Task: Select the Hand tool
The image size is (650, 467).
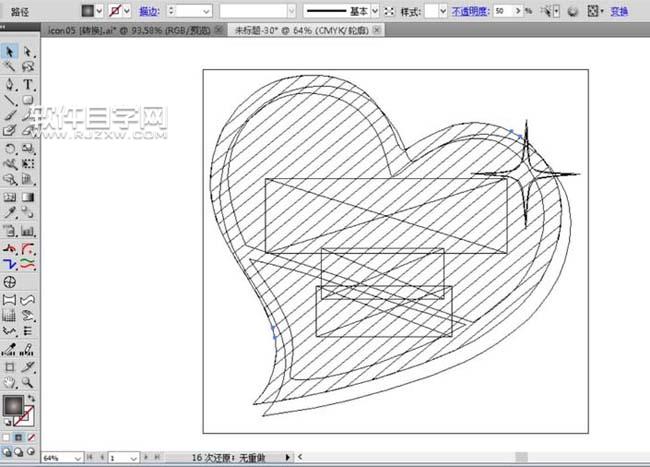Action: click(x=9, y=382)
